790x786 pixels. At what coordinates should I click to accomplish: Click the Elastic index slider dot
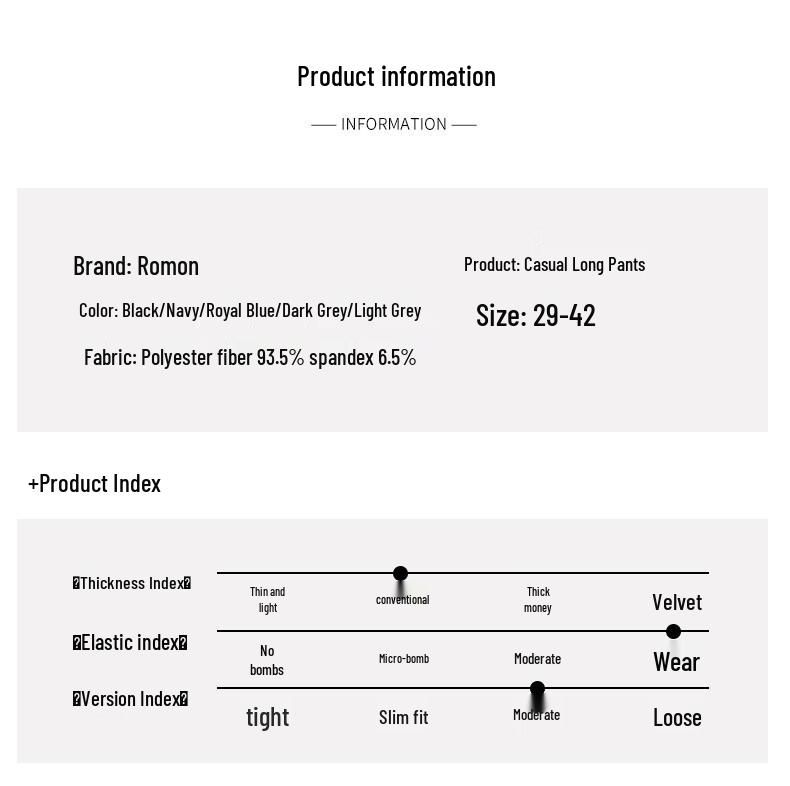pos(673,631)
